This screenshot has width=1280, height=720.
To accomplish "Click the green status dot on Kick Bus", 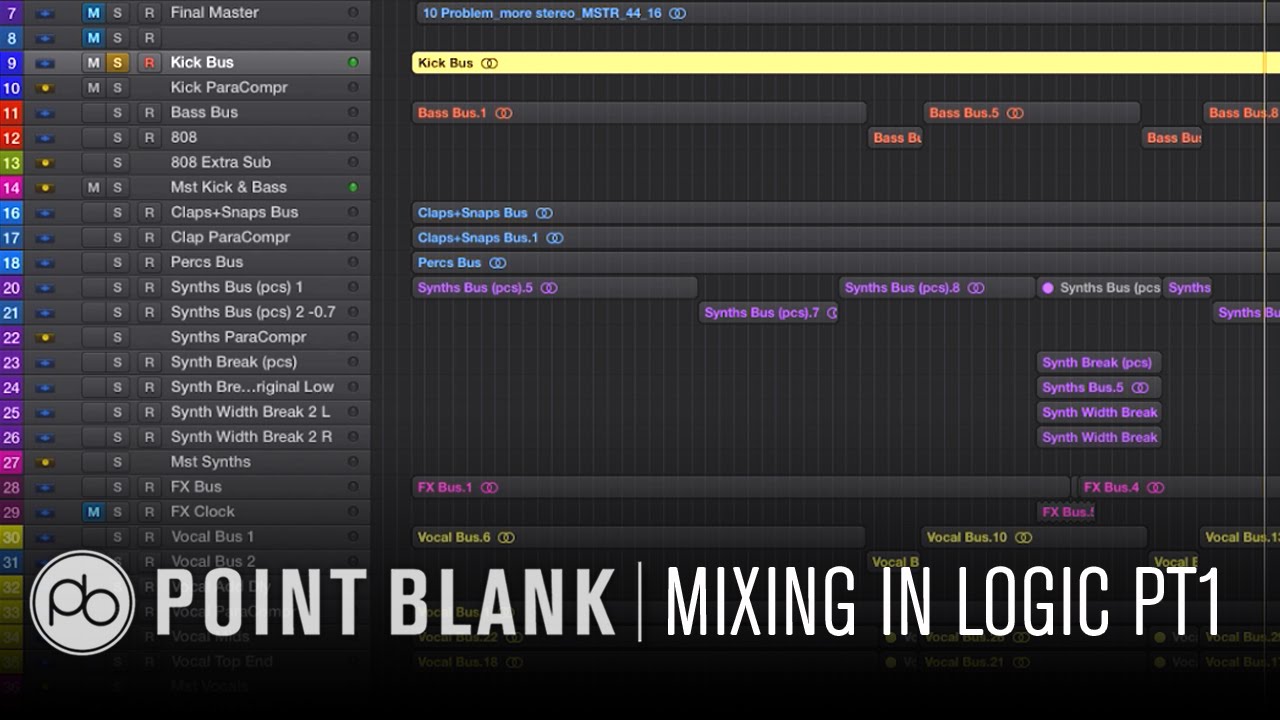I will pyautogui.click(x=353, y=63).
